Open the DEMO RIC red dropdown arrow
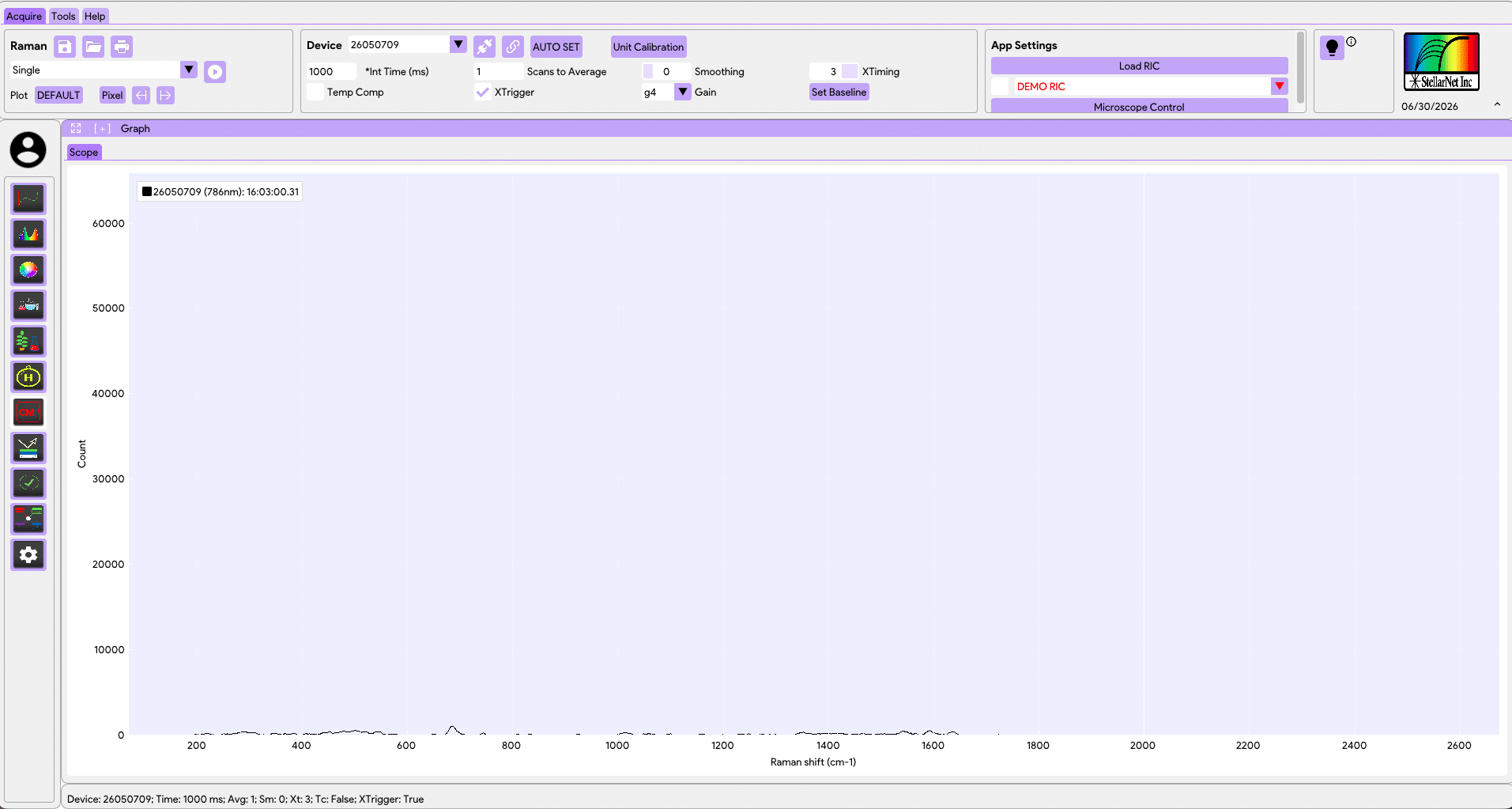 1280,86
